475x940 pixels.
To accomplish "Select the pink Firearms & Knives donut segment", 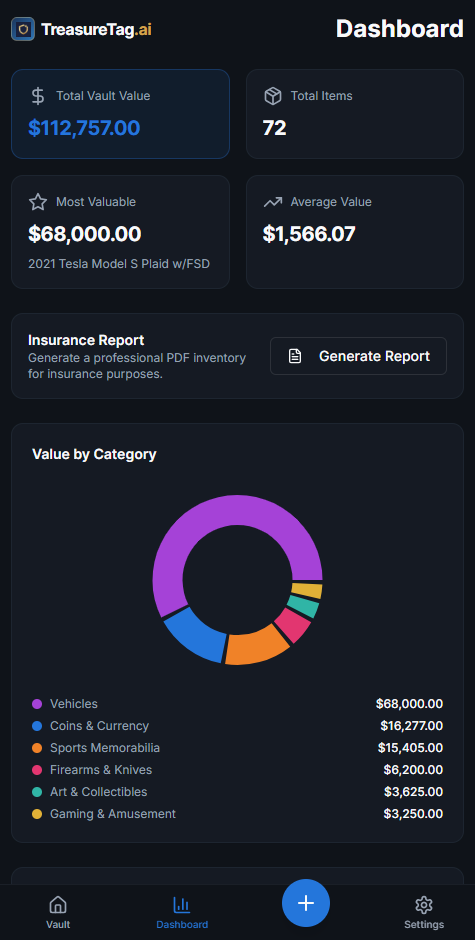I will click(293, 625).
